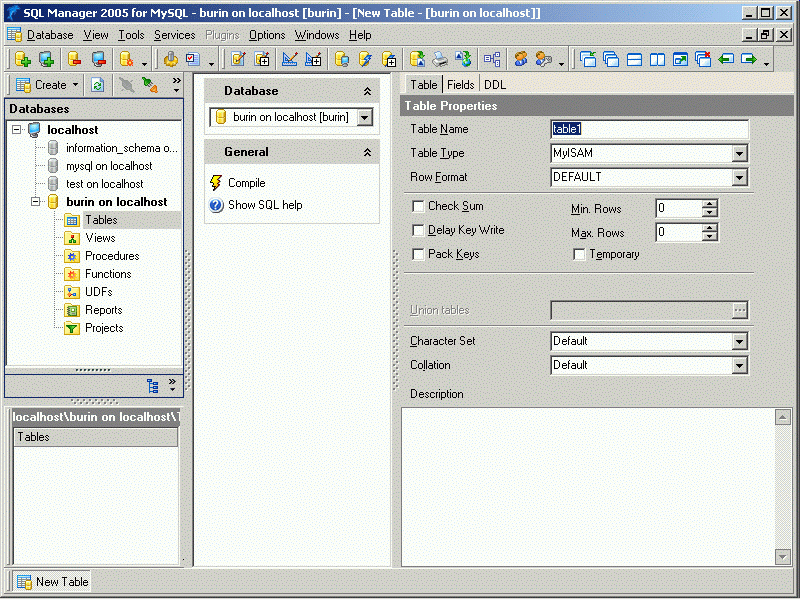Click the database-with-monitor toolbar icon
This screenshot has width=800, height=600.
[342, 59]
